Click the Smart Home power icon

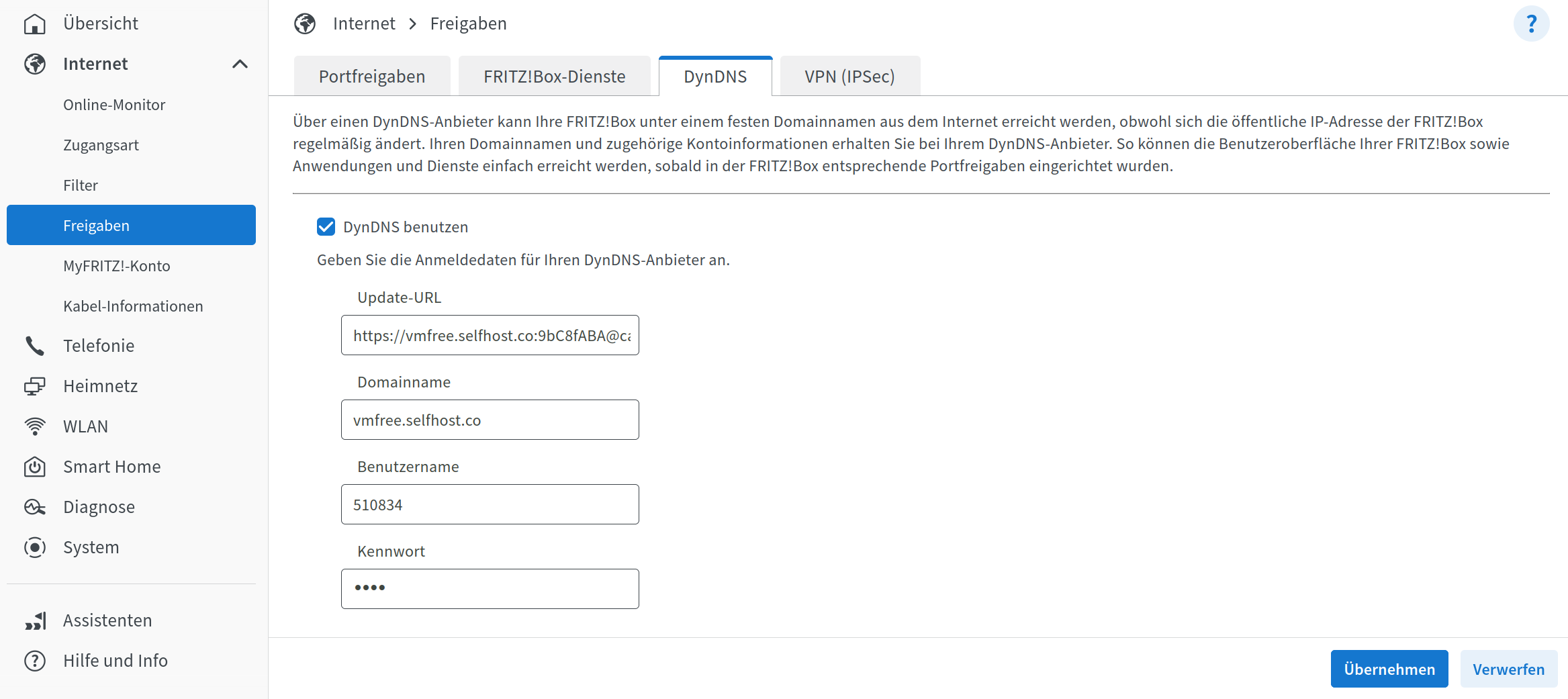35,467
